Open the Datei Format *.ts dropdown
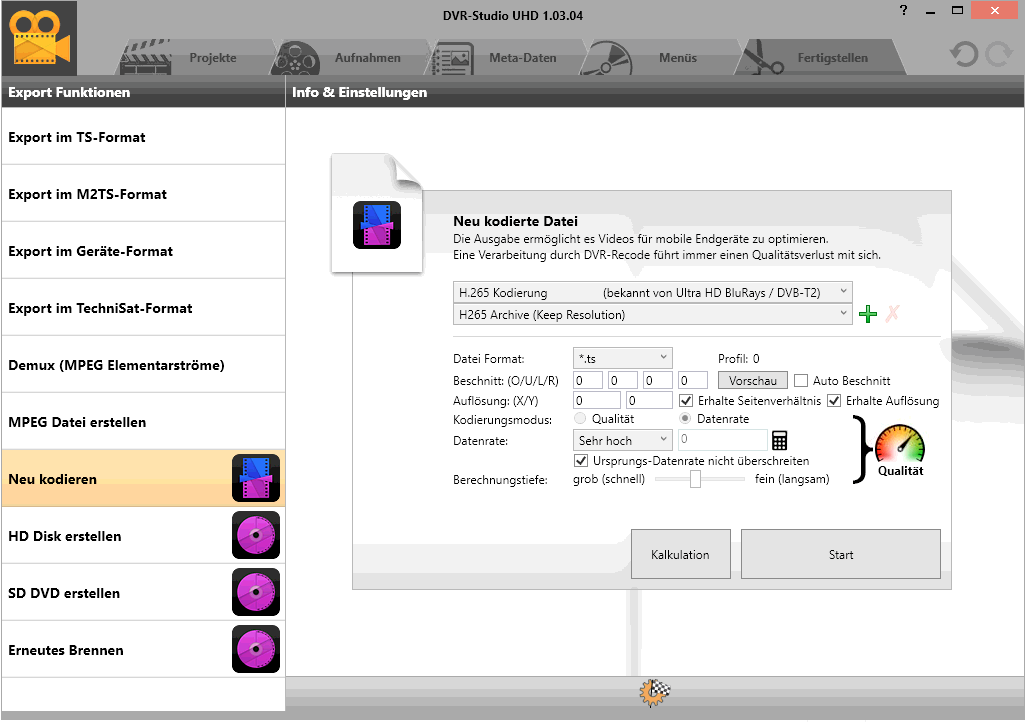Image resolution: width=1025 pixels, height=722 pixels. [622, 358]
